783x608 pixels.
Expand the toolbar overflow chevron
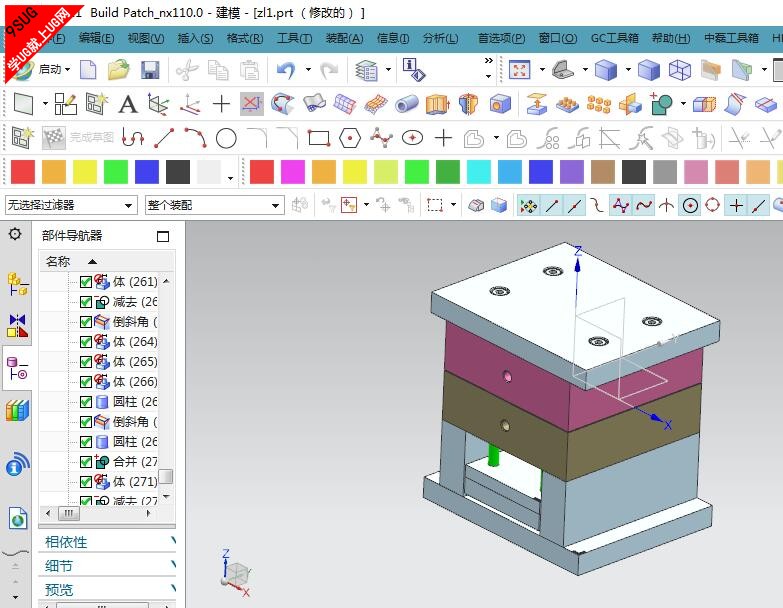pos(488,61)
